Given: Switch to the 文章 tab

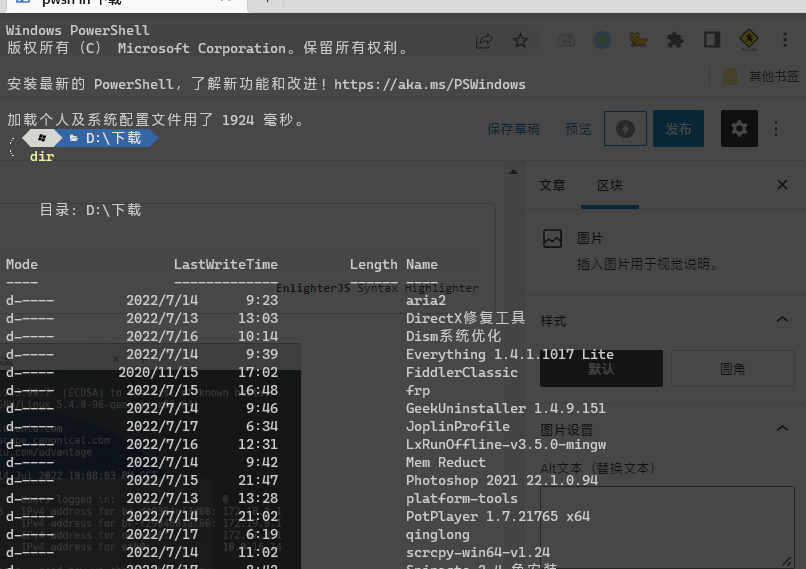Looking at the screenshot, I should point(552,185).
